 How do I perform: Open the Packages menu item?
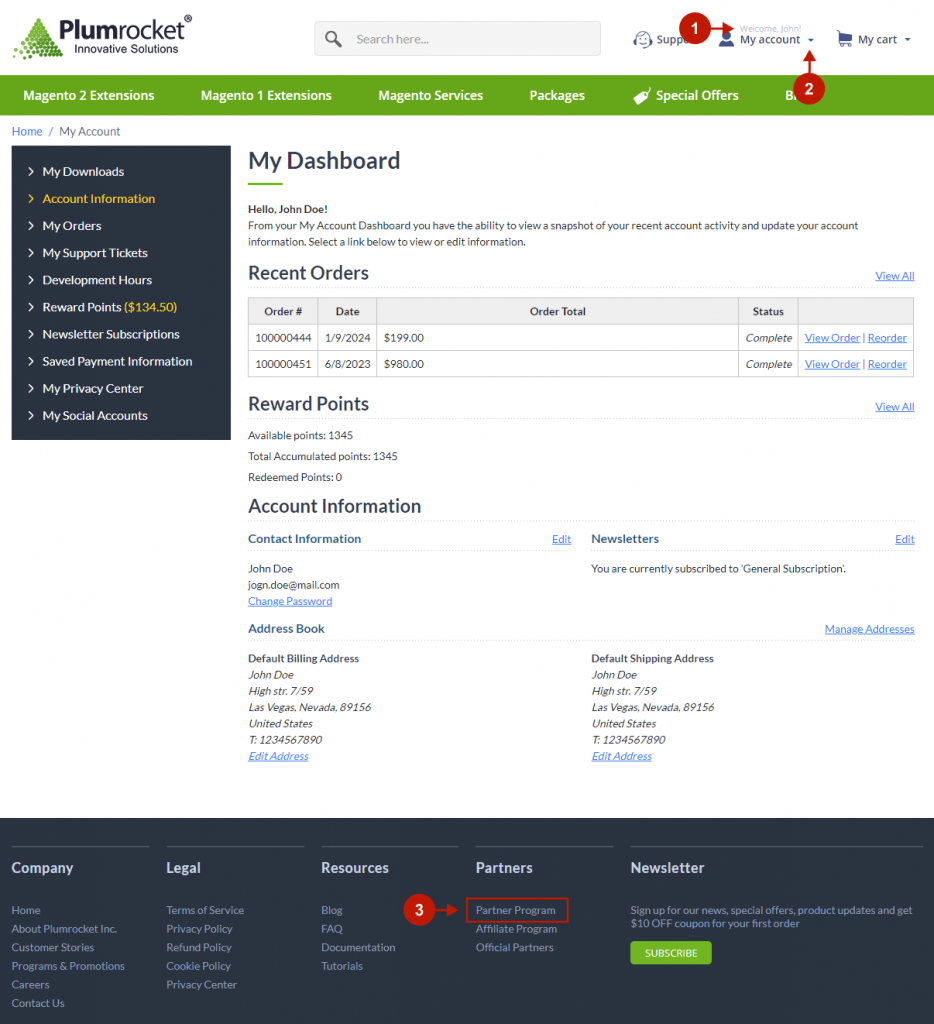click(x=557, y=95)
